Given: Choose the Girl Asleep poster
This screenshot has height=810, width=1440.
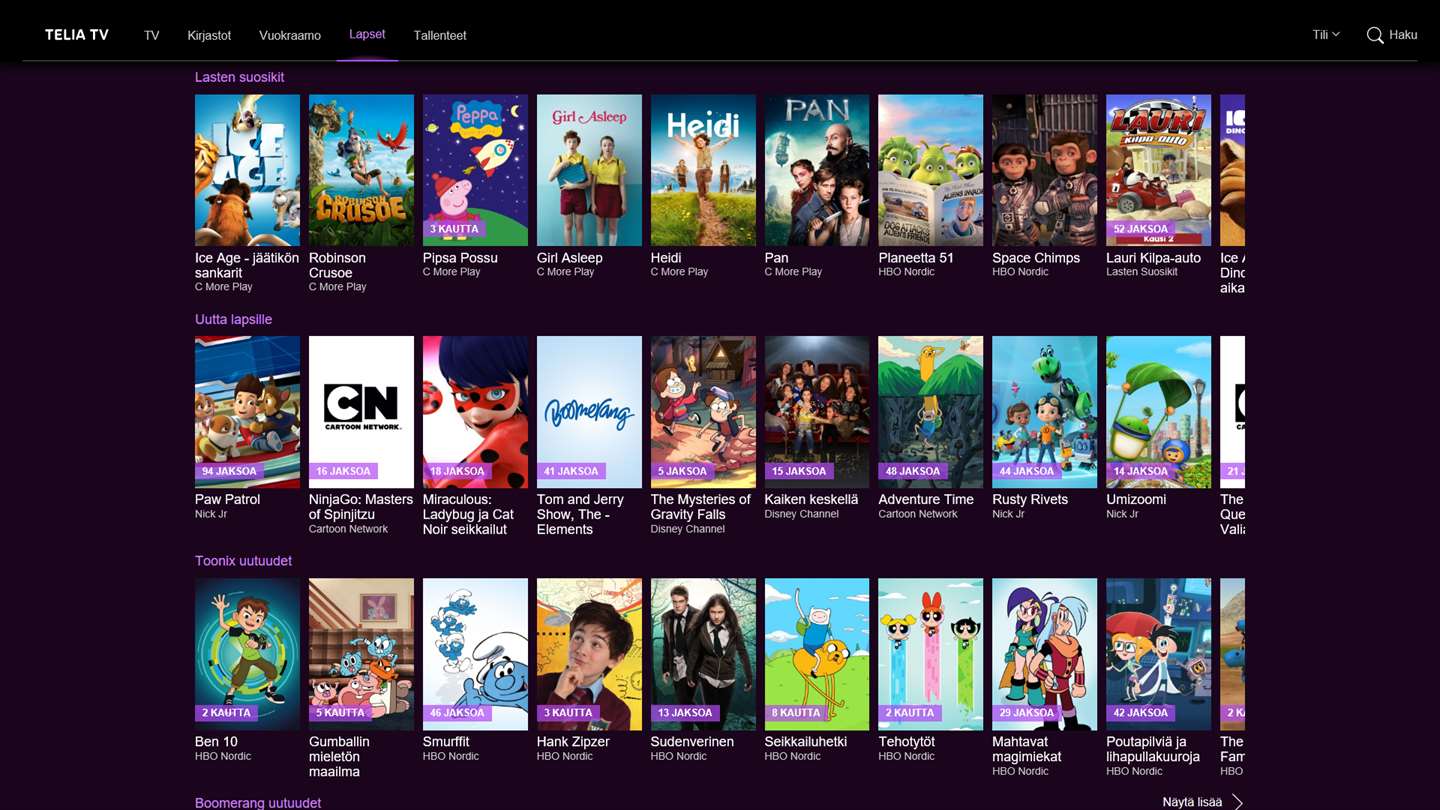Looking at the screenshot, I should (x=589, y=170).
